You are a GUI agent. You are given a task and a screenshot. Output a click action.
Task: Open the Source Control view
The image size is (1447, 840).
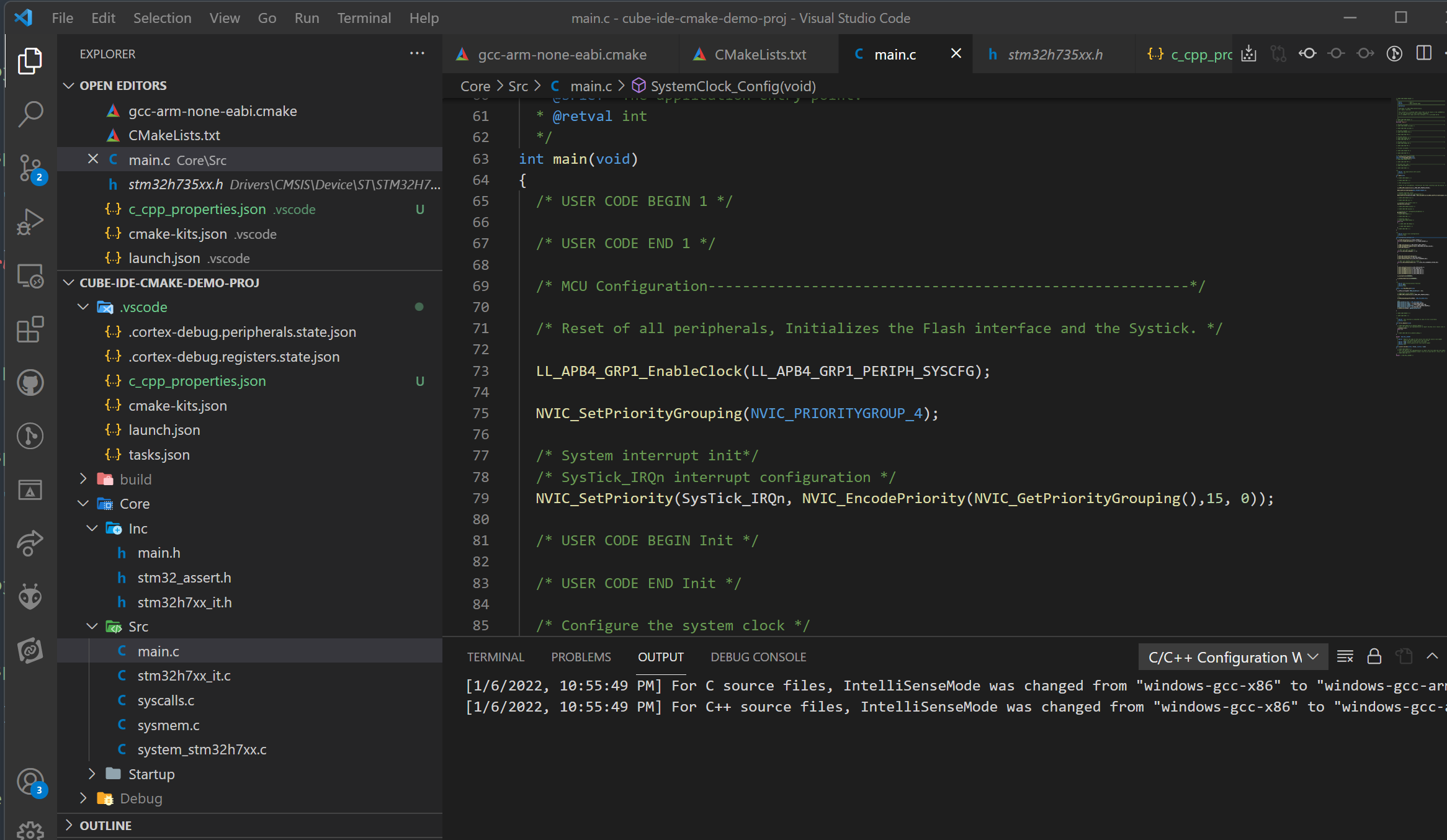click(30, 168)
